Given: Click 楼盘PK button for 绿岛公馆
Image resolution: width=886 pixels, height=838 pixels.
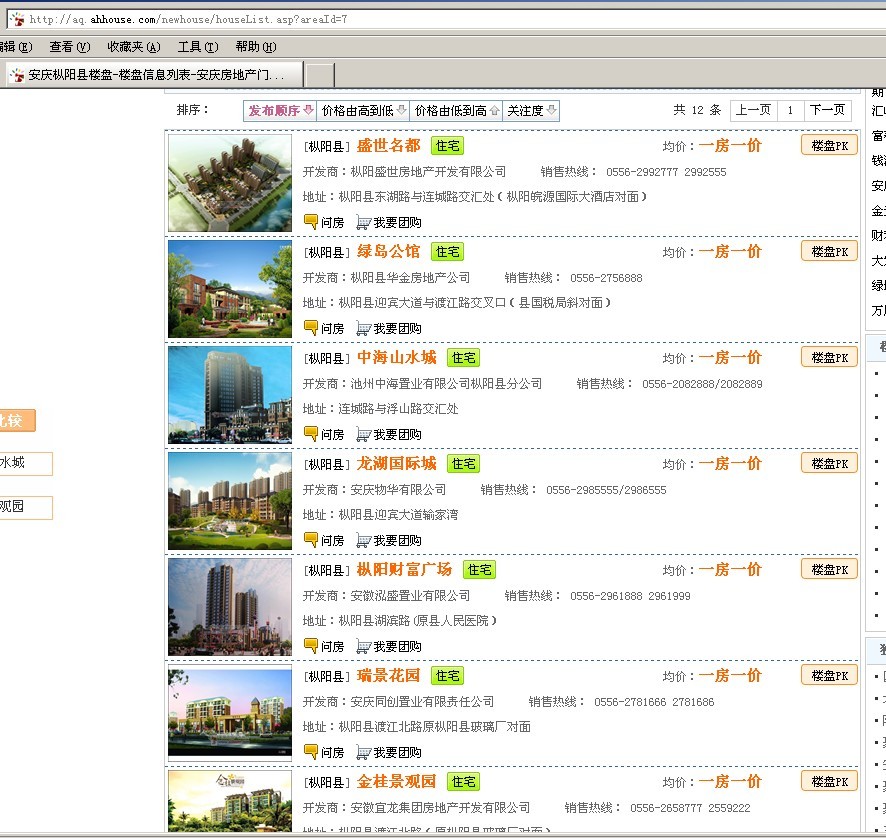Looking at the screenshot, I should pos(829,251).
